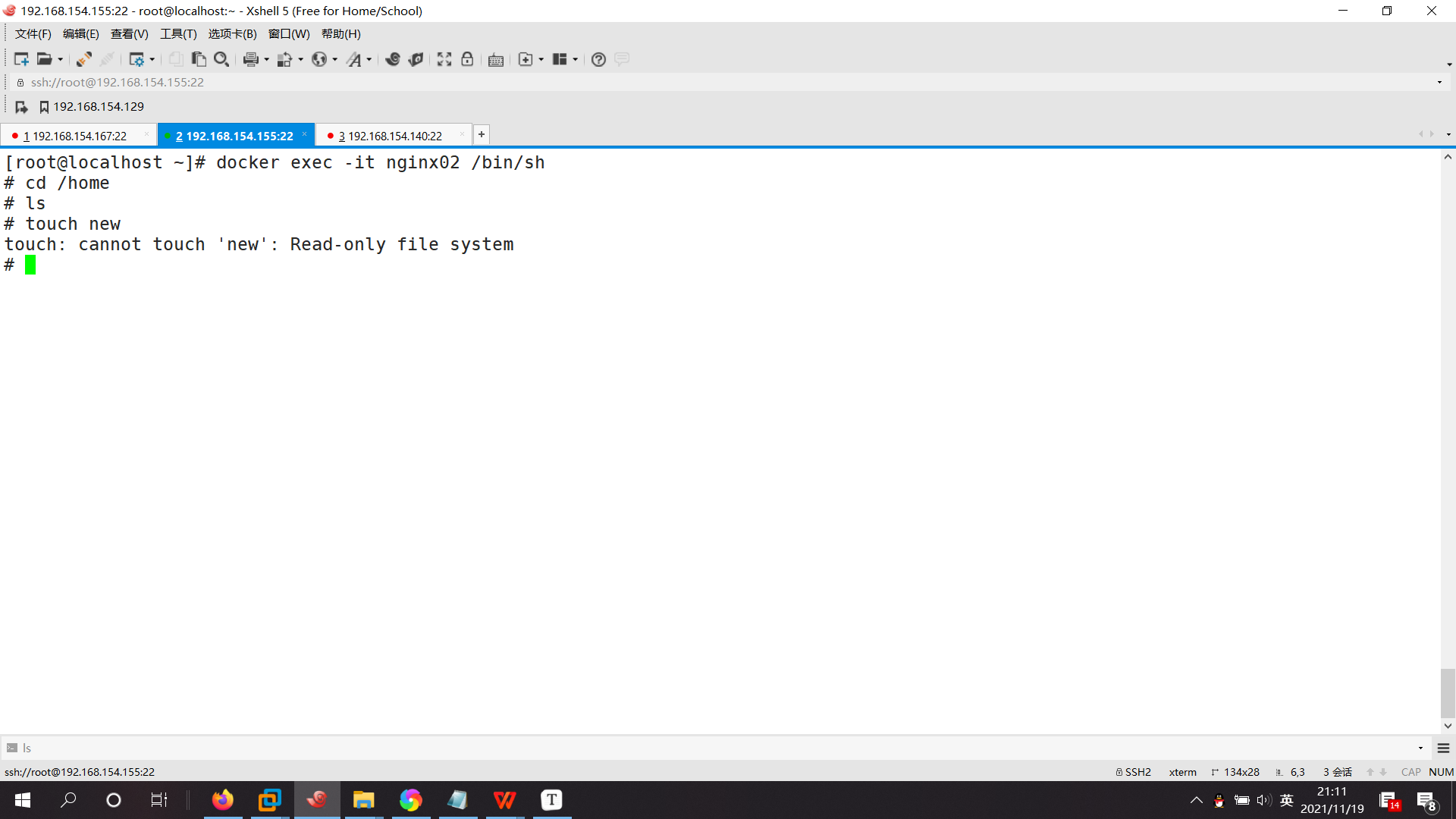Click the New Session icon
The width and height of the screenshot is (1456, 819).
20,59
